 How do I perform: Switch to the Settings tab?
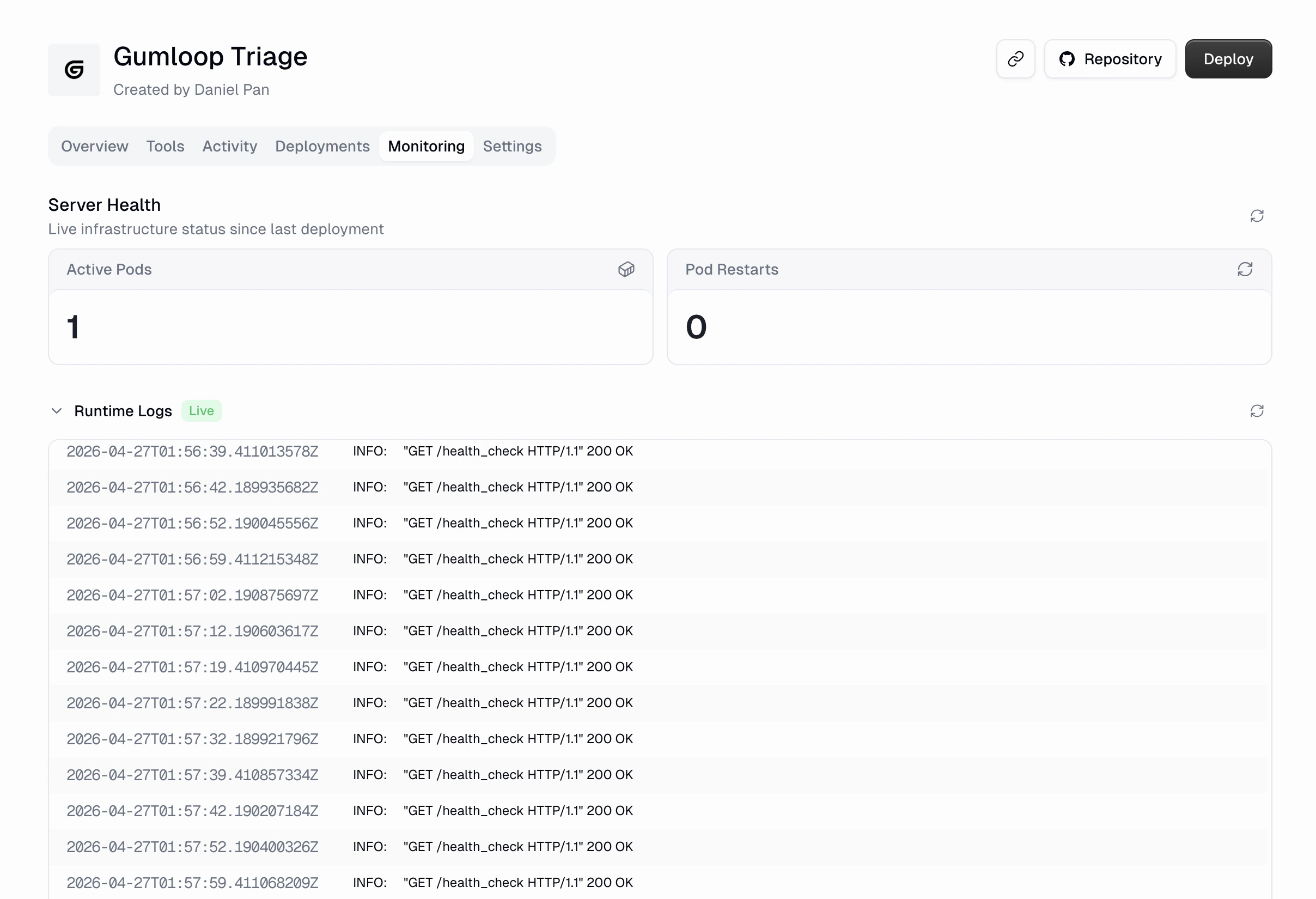coord(512,146)
